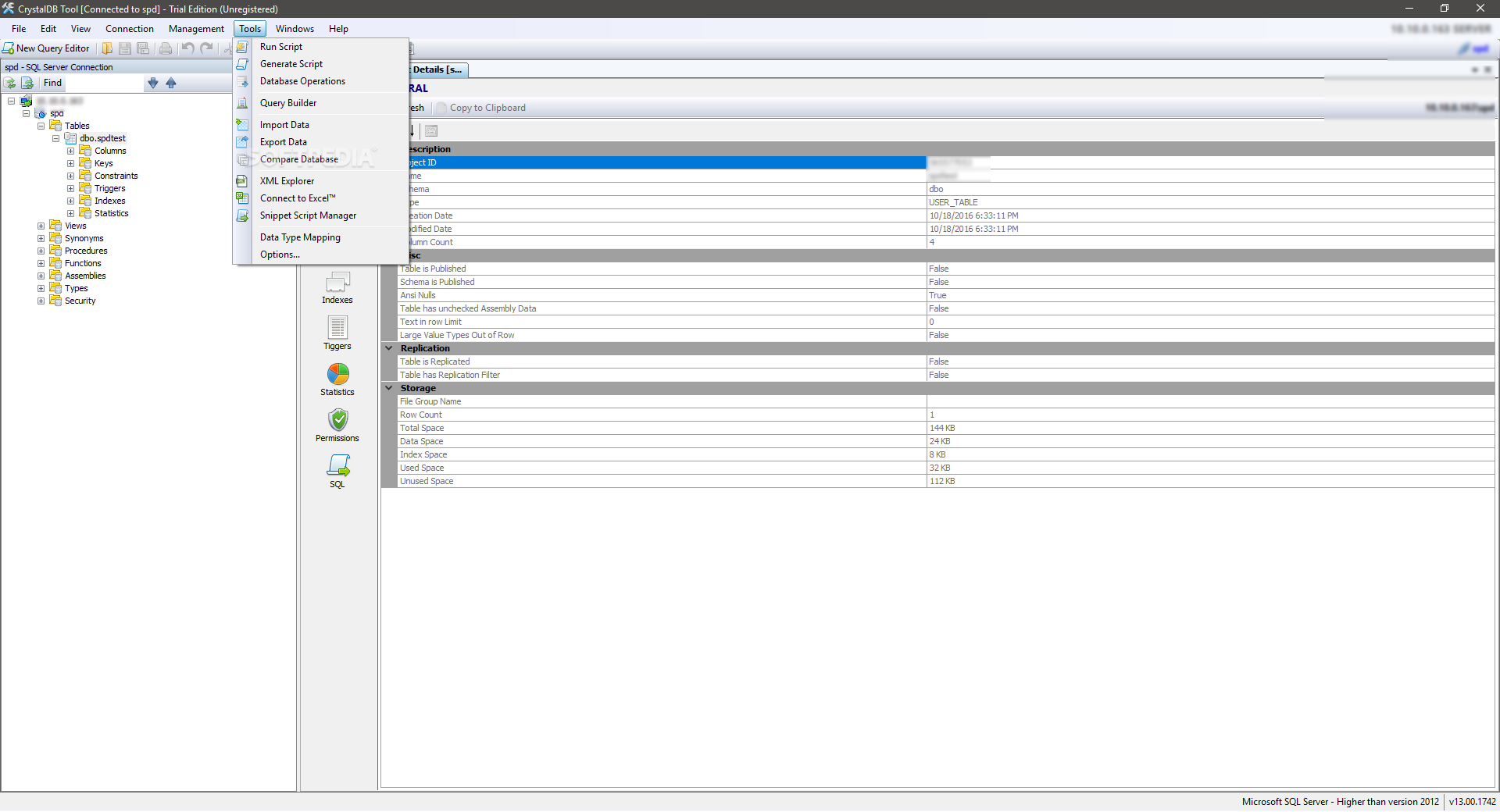Select Export Data menu entry
Screen dimensions: 1500x812
(321, 142)
